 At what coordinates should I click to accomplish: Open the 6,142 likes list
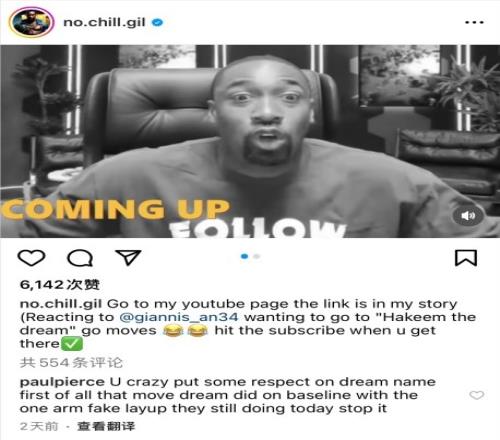(60, 285)
